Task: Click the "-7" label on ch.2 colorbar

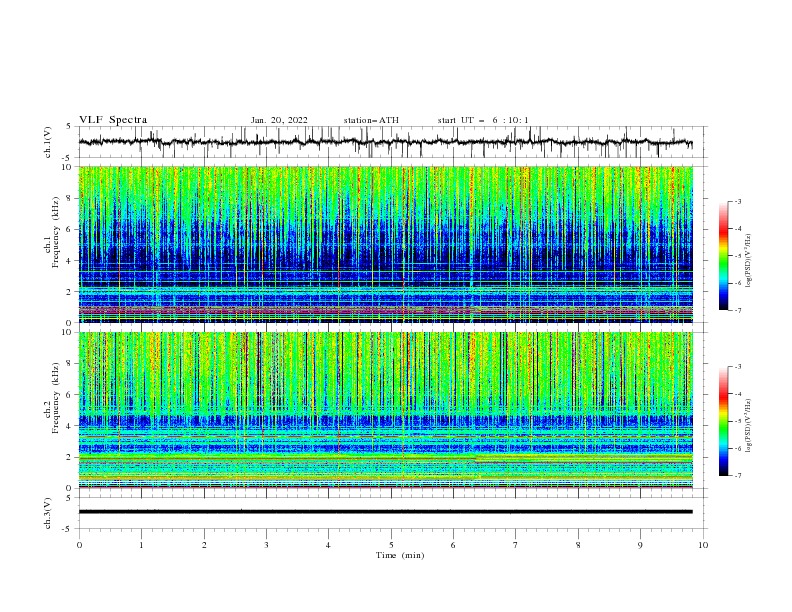Action: (x=737, y=475)
